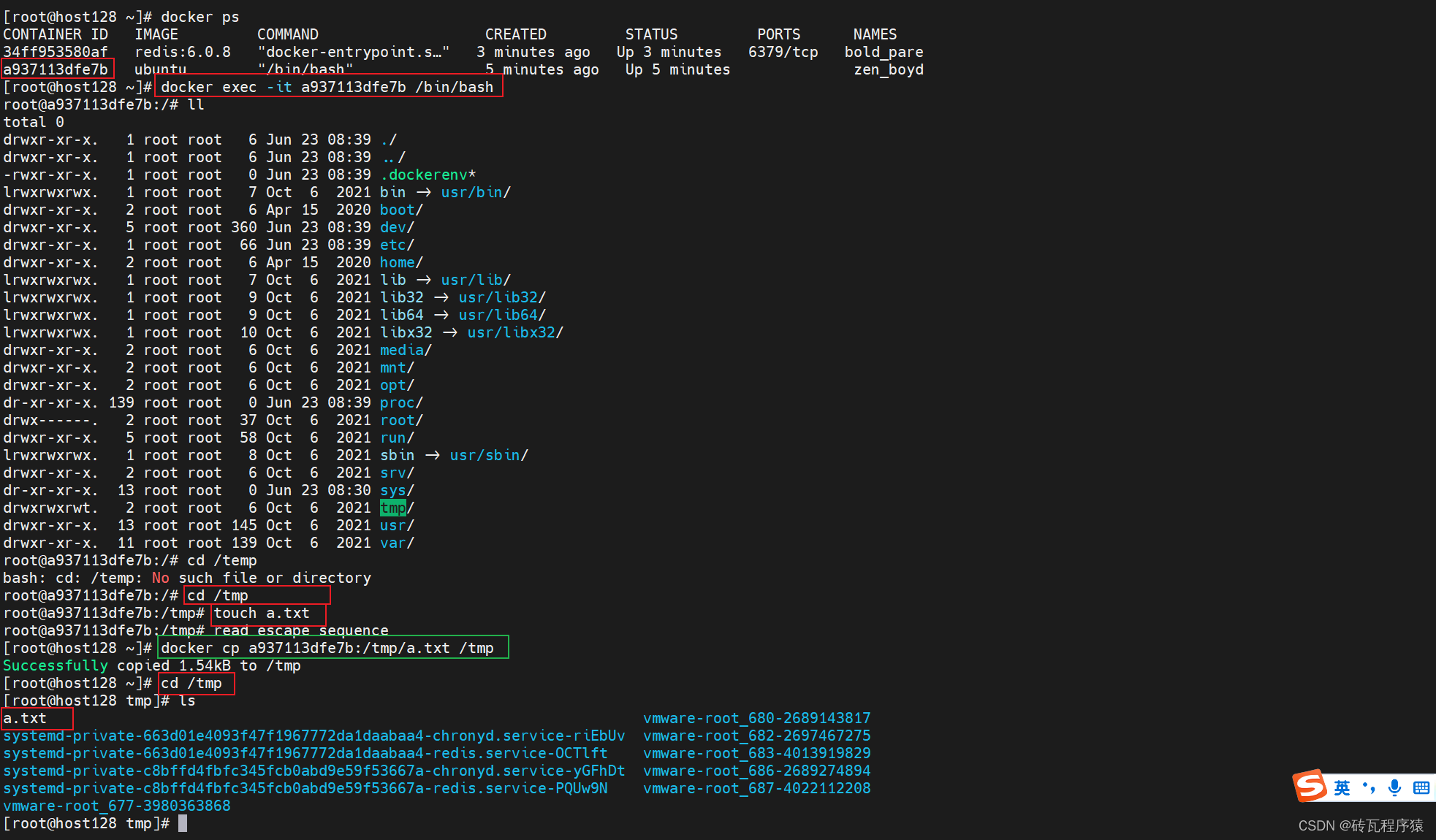Click the "docker cp" command line
The image size is (1436, 840).
coord(327,648)
